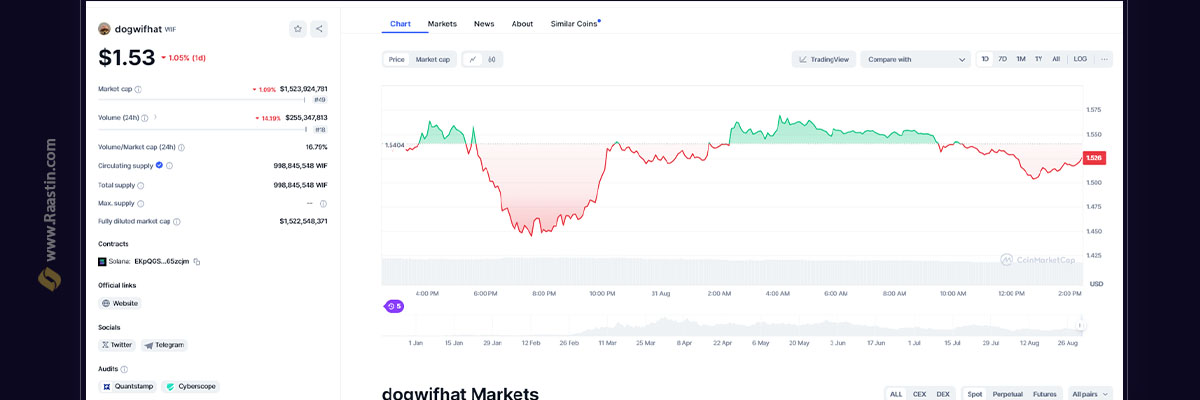
Task: Select Spot markets tab
Action: click(973, 394)
